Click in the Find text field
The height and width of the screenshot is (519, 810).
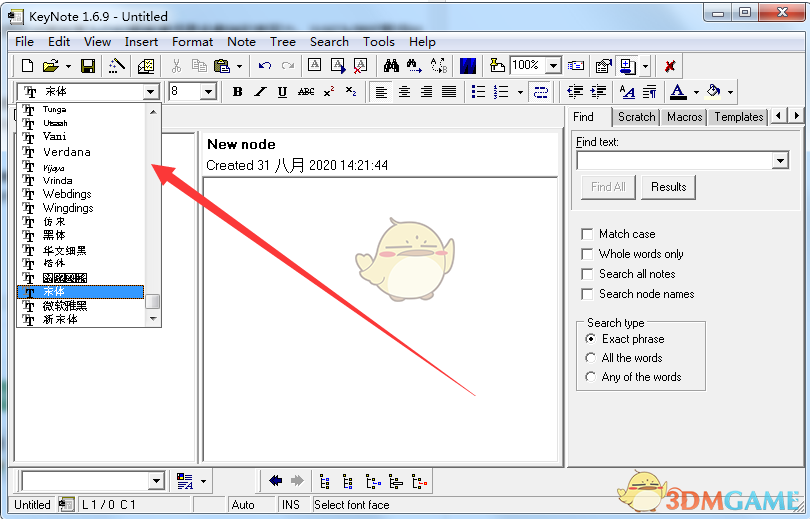point(675,161)
